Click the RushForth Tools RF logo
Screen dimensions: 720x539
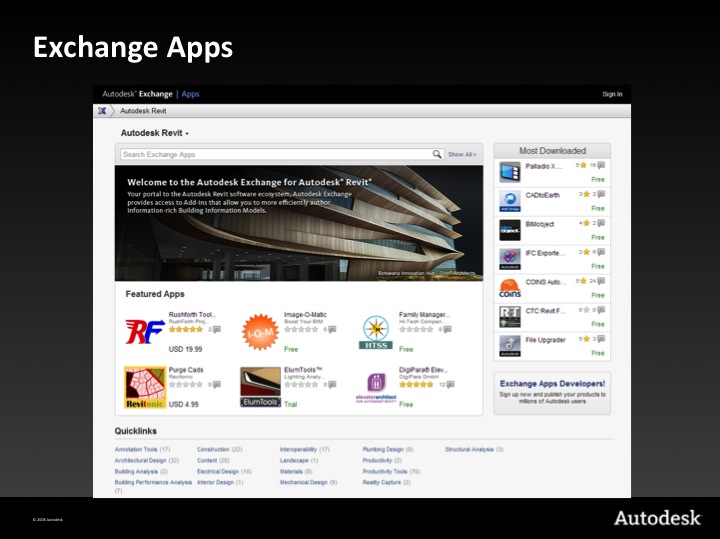tap(145, 331)
